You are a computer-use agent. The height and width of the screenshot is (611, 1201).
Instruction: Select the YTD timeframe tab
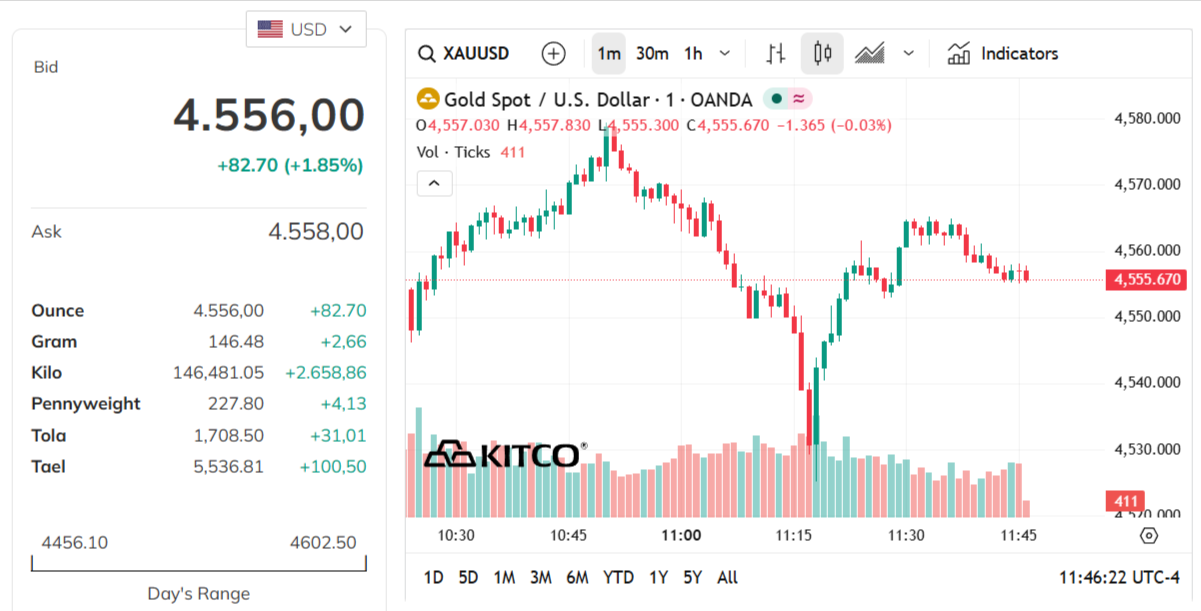(x=617, y=577)
